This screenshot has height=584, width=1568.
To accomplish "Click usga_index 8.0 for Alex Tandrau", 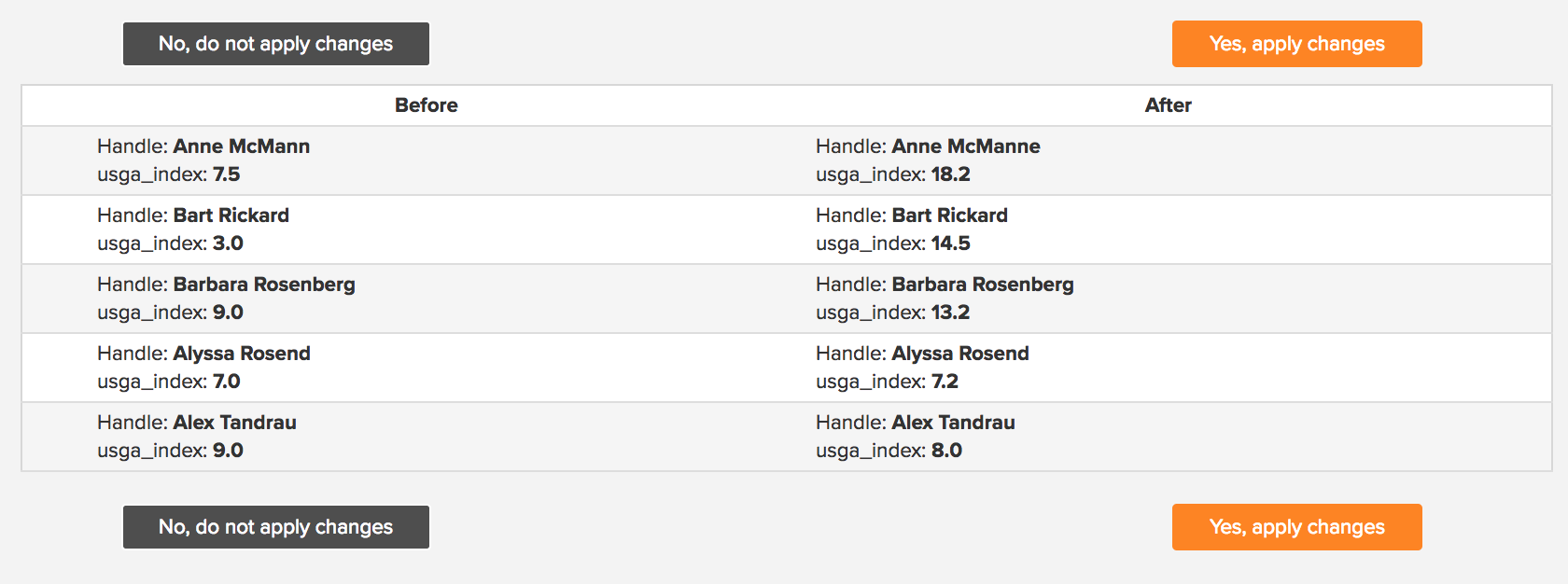I will [x=947, y=451].
